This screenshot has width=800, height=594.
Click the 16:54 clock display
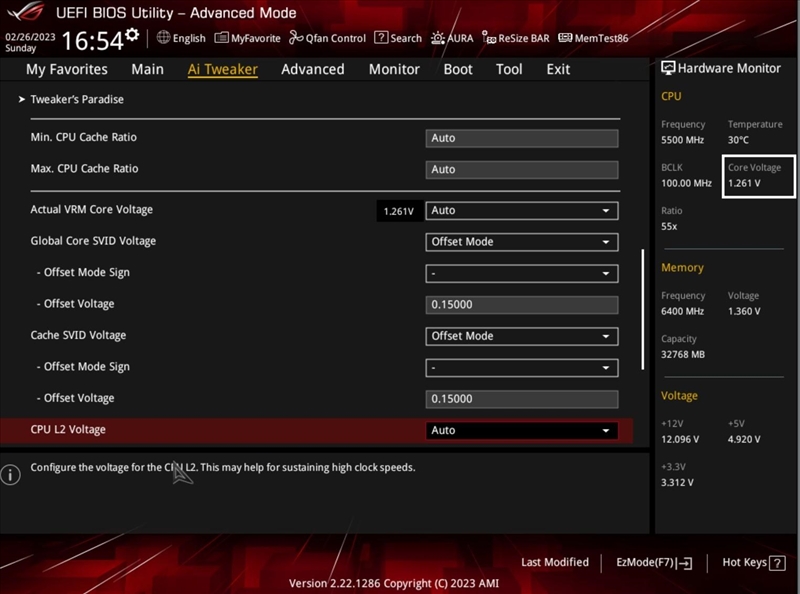[x=92, y=41]
